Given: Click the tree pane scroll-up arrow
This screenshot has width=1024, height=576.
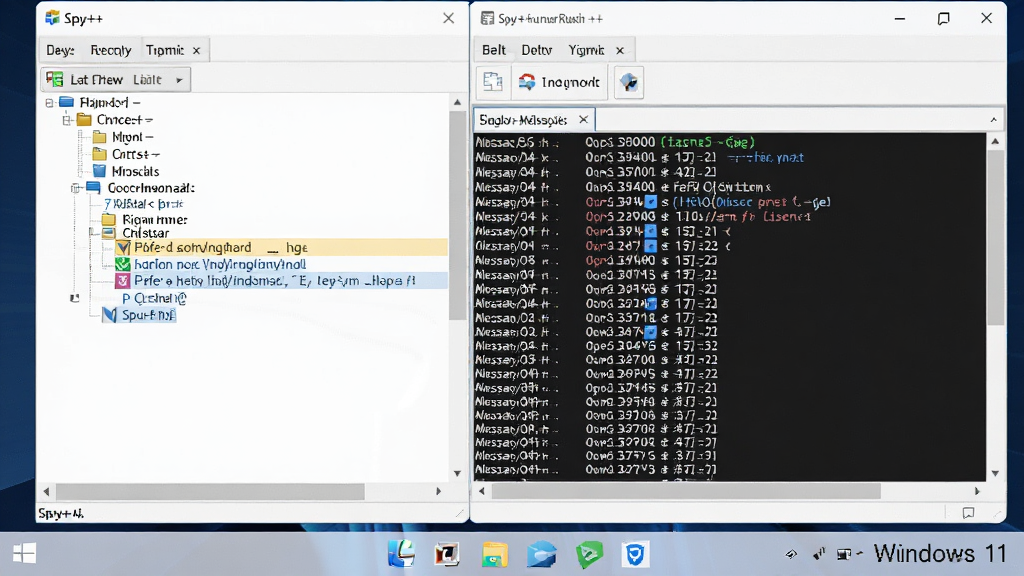Looking at the screenshot, I should [x=457, y=102].
